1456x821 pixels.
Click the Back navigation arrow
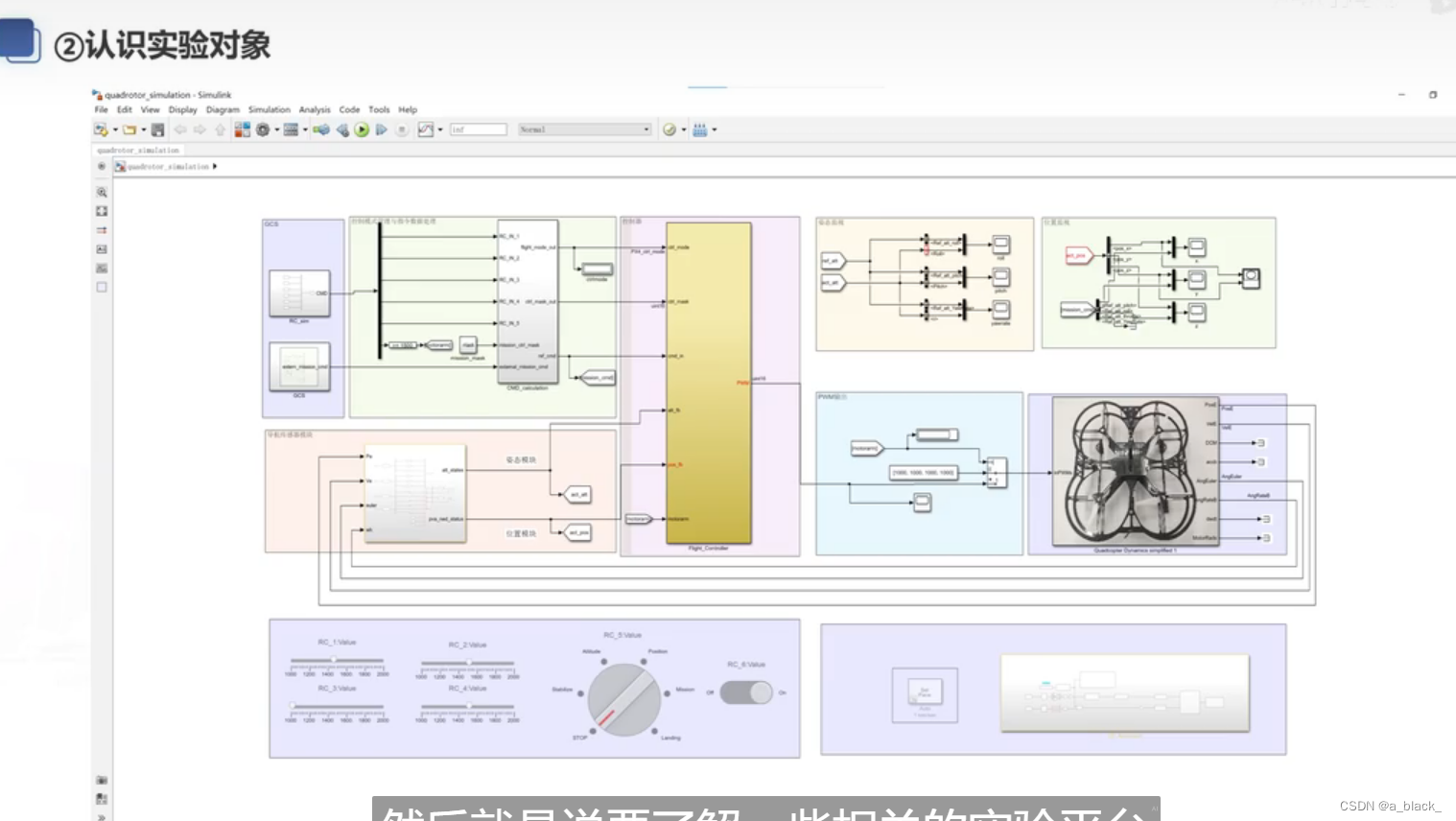click(179, 129)
